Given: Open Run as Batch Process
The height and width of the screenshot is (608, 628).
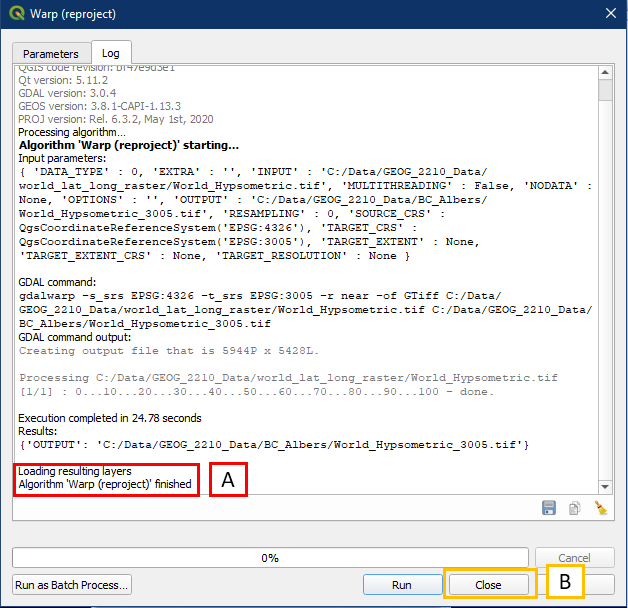Looking at the screenshot, I should pos(71,584).
